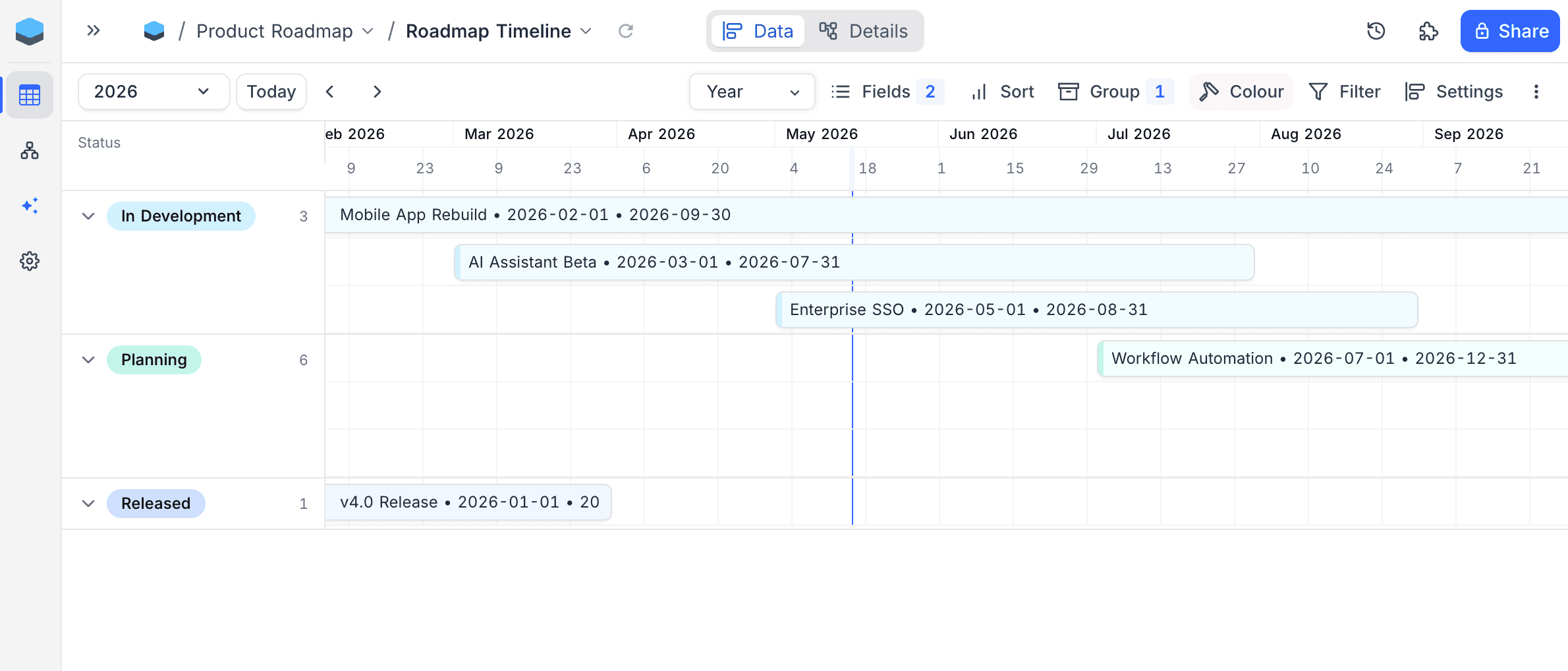Open the 2026 year dropdown

(x=154, y=92)
